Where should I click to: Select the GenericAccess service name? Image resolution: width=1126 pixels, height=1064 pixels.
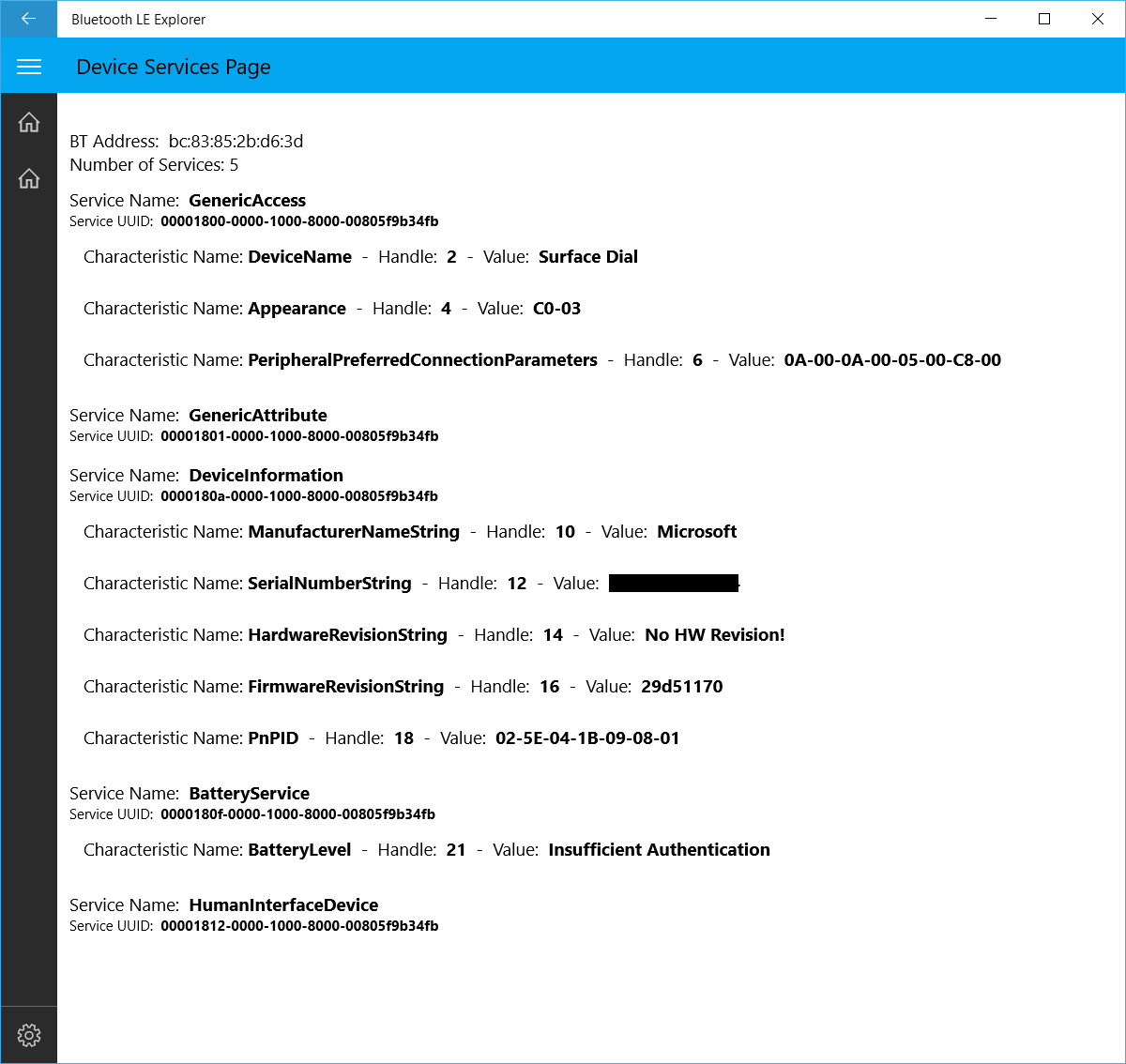pyautogui.click(x=248, y=201)
